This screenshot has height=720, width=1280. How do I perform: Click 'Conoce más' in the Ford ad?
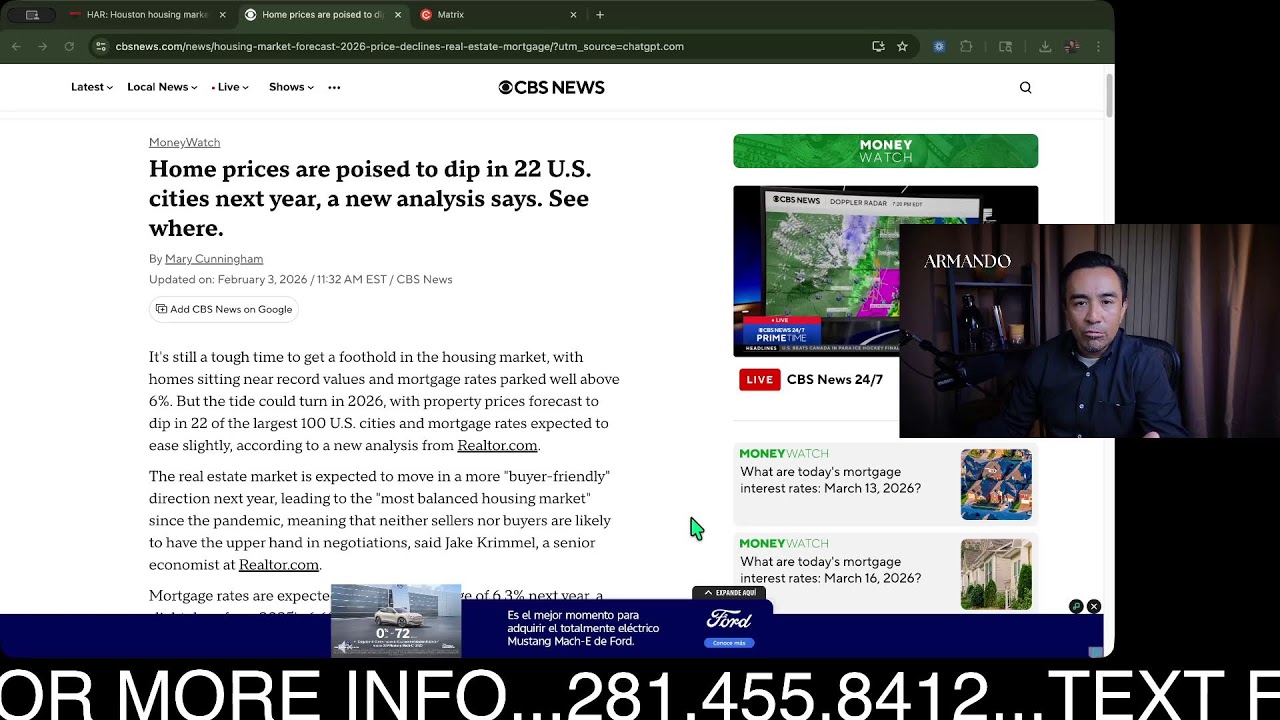click(x=728, y=643)
